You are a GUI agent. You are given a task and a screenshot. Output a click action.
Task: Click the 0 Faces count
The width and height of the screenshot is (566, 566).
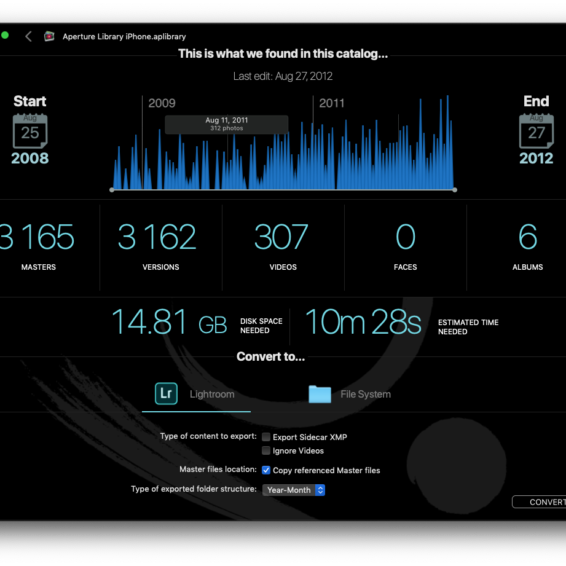click(405, 237)
